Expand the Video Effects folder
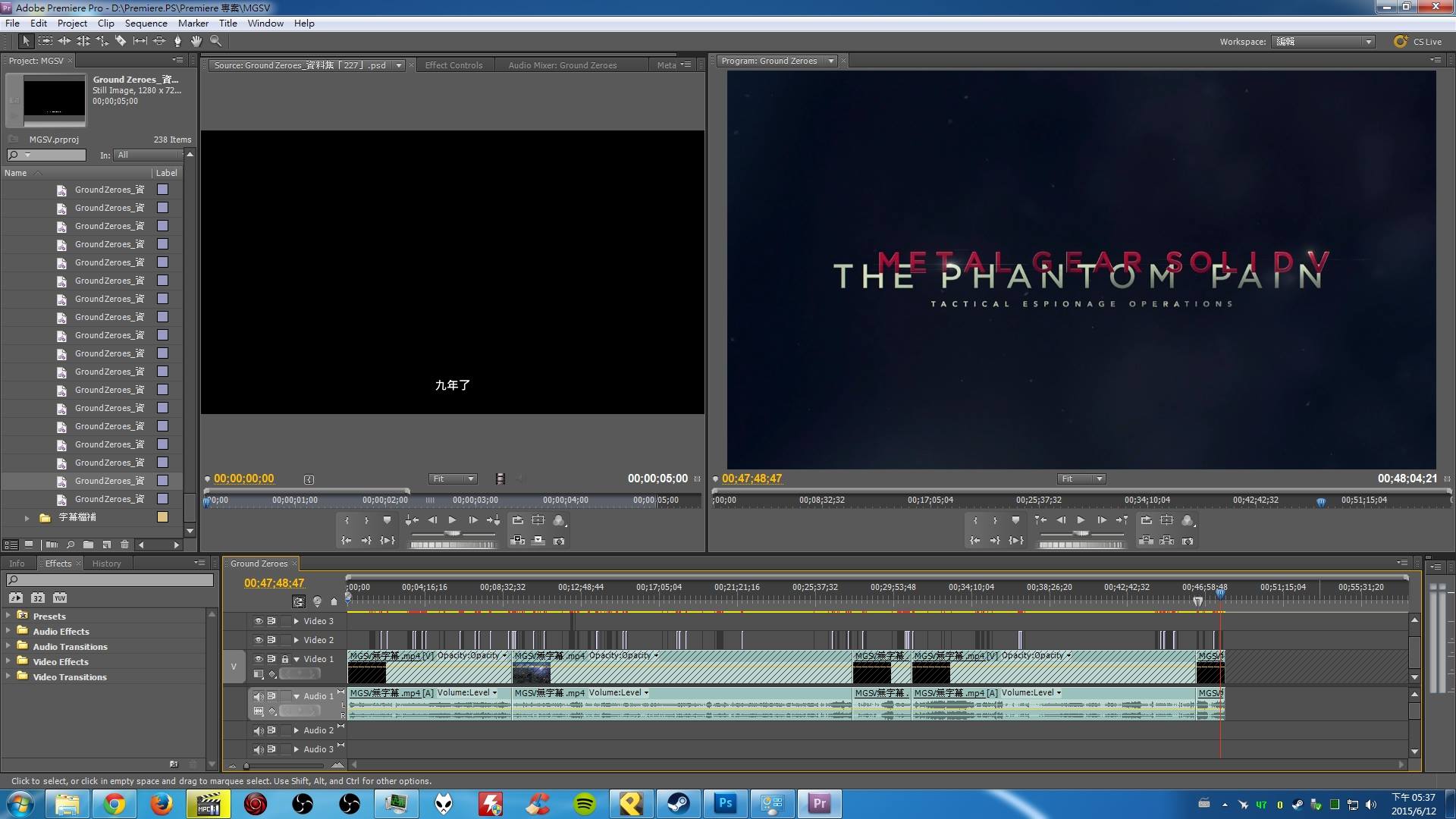This screenshot has height=819, width=1456. coord(8,661)
